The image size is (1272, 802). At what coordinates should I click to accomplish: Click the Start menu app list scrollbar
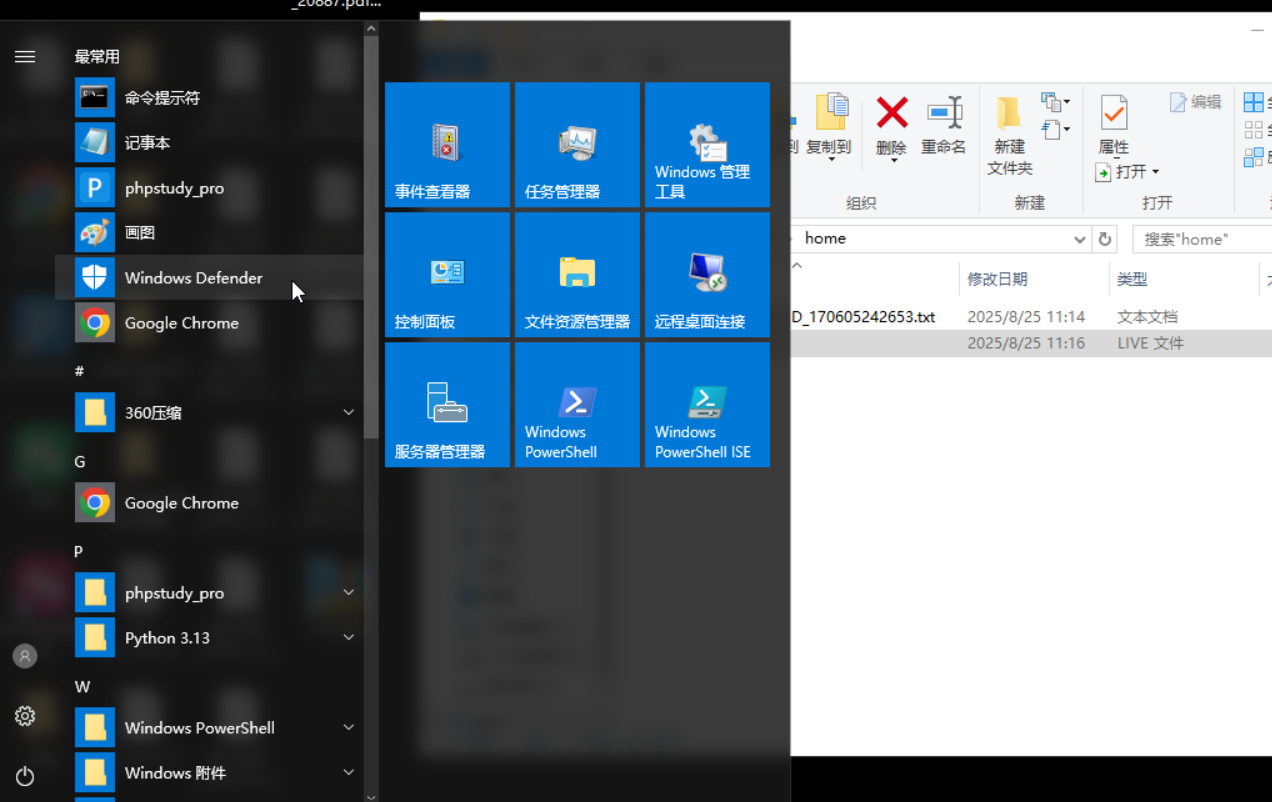click(x=371, y=237)
